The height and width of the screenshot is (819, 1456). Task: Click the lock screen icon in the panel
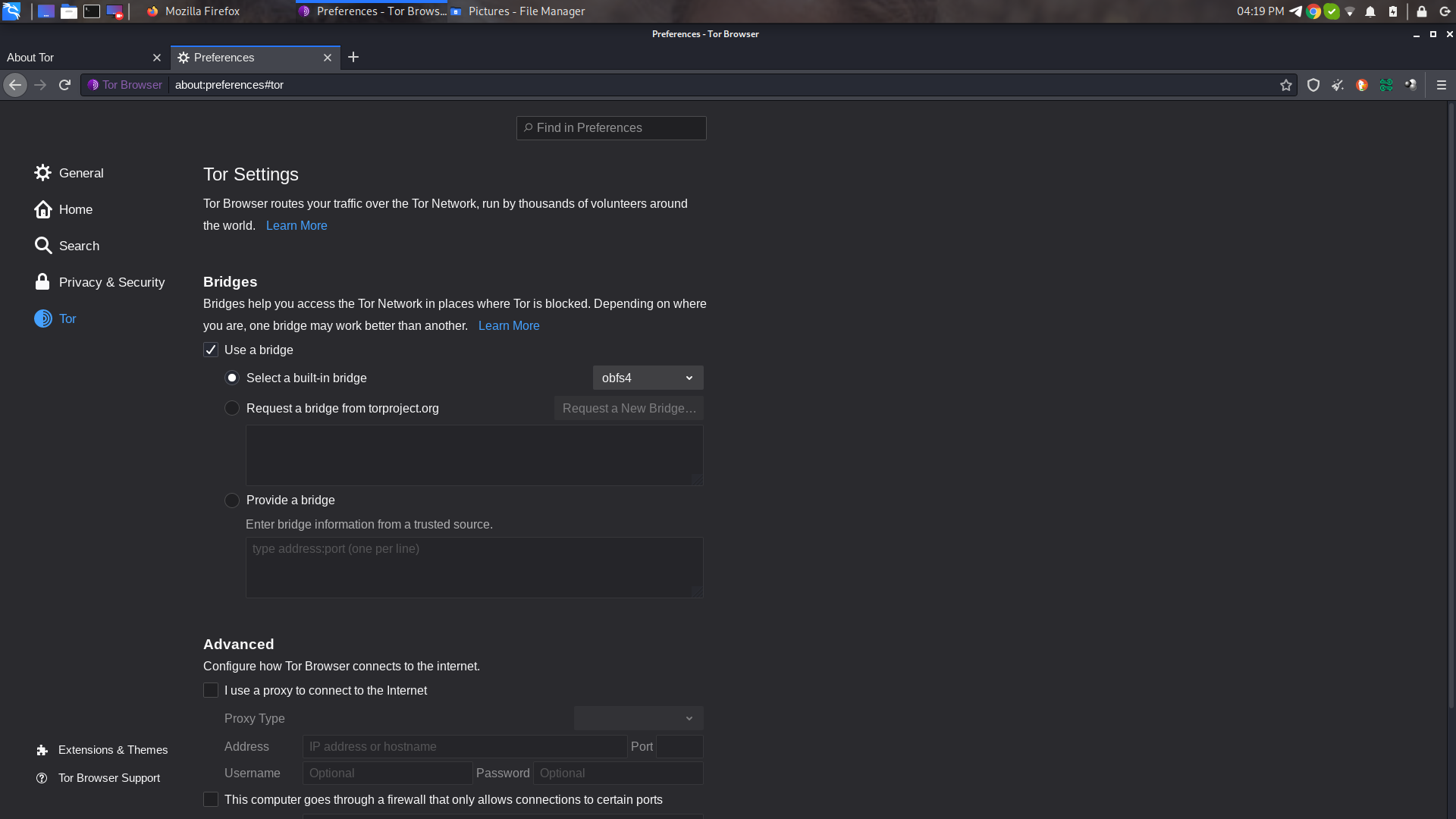pos(1422,11)
